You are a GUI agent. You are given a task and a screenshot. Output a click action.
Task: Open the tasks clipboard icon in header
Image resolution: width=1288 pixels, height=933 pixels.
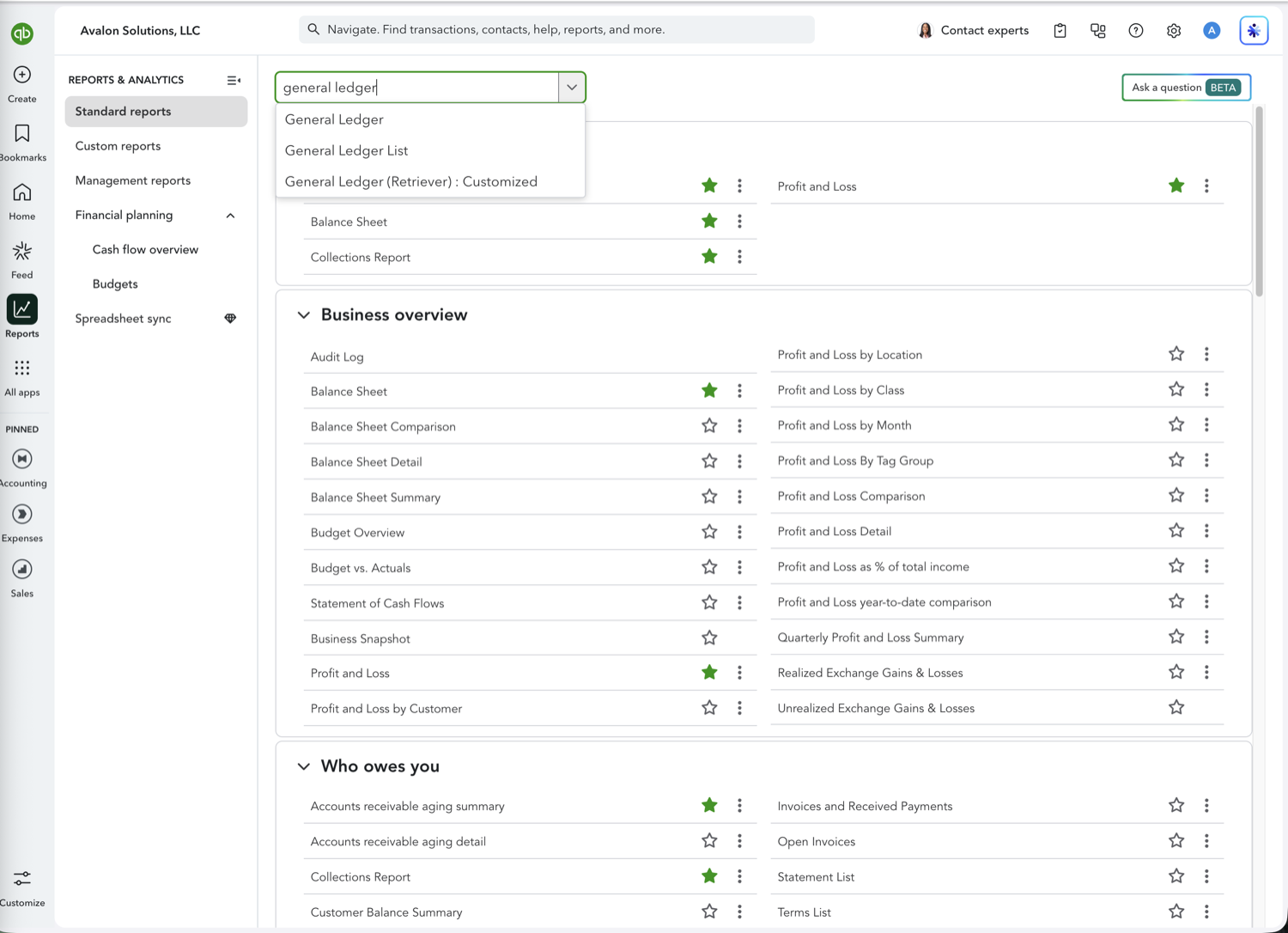[x=1060, y=30]
